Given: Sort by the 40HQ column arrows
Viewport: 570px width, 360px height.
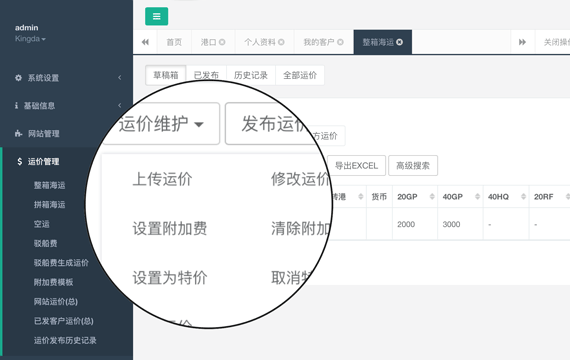Looking at the screenshot, I should [523, 197].
